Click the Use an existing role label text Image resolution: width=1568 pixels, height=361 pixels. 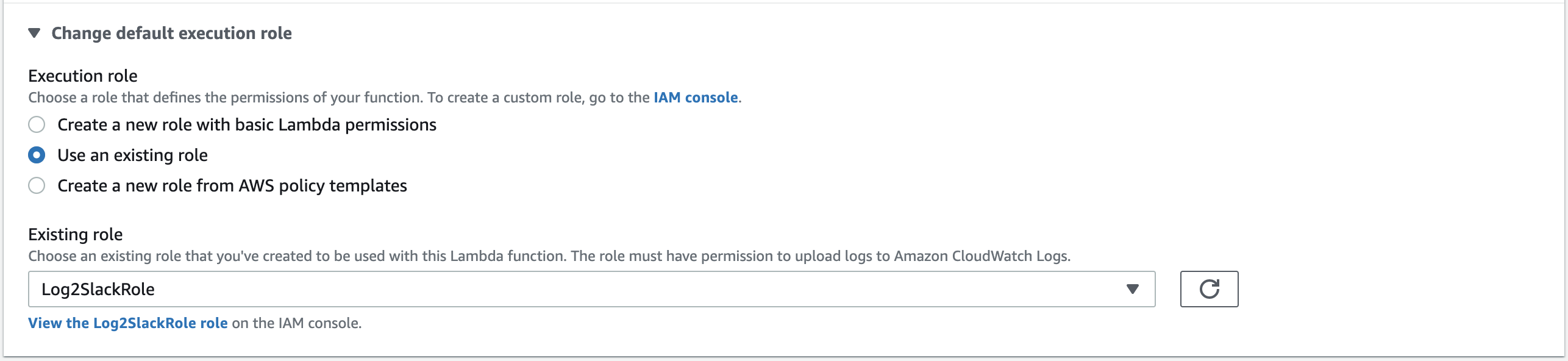[132, 155]
